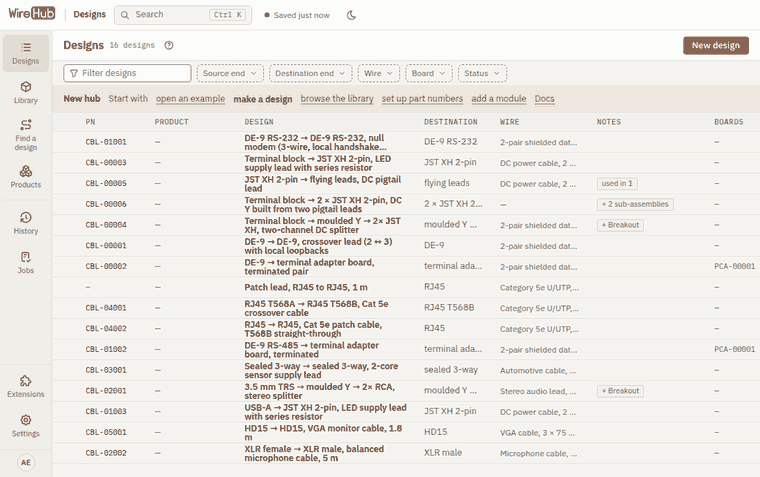
Task: Open board PCA-00001 in CBL-01002 row
Action: [x=734, y=349]
